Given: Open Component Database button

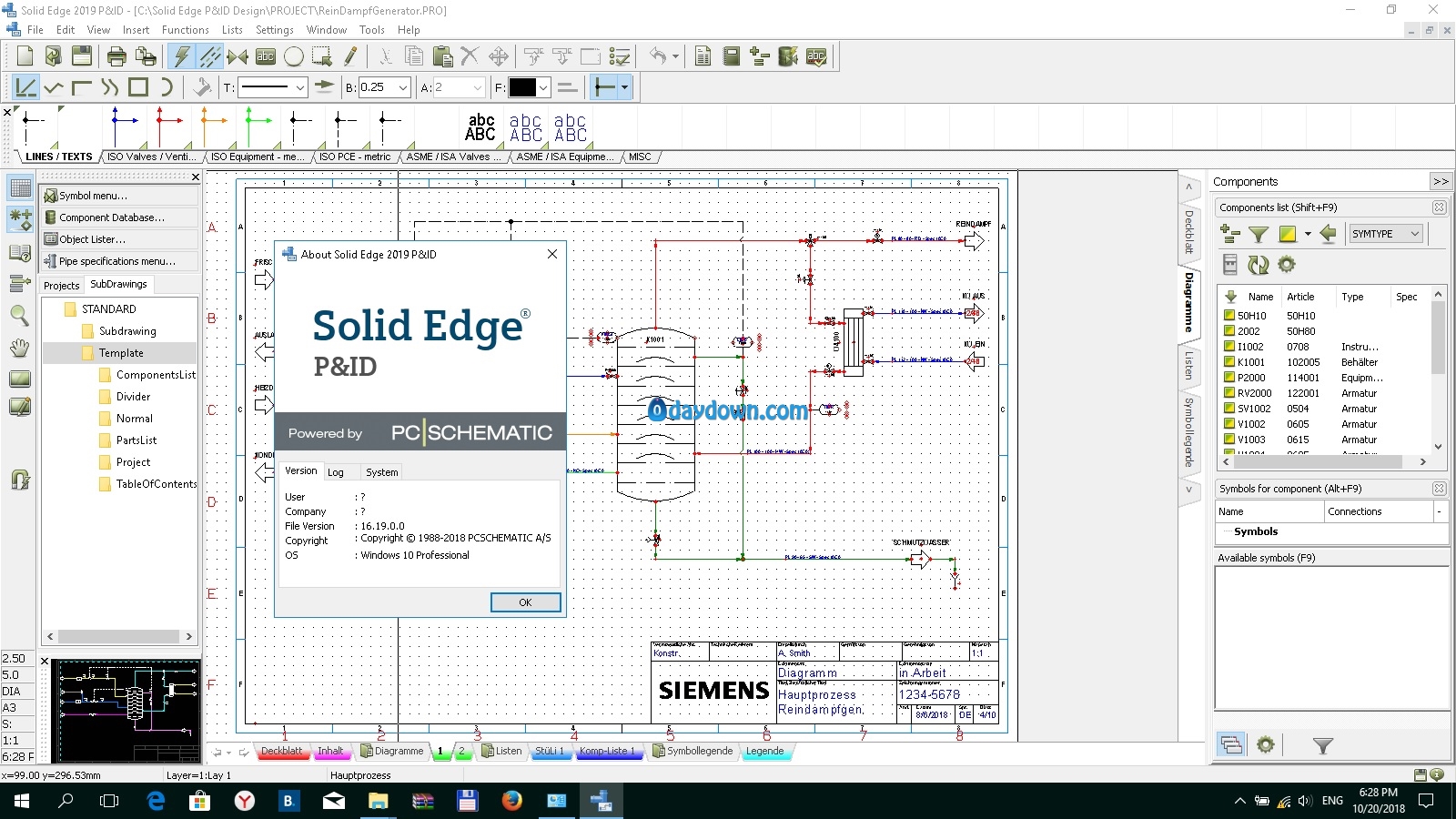Looking at the screenshot, I should click(x=119, y=217).
